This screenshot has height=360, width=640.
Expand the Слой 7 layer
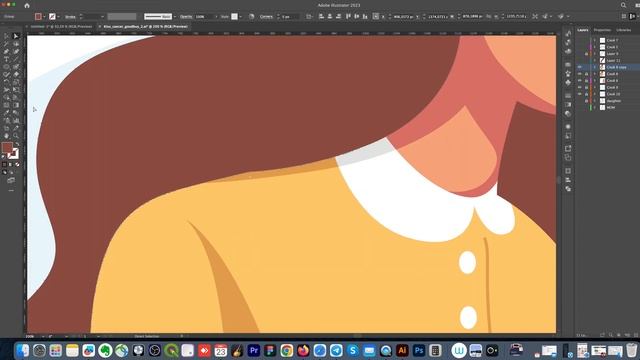(595, 40)
